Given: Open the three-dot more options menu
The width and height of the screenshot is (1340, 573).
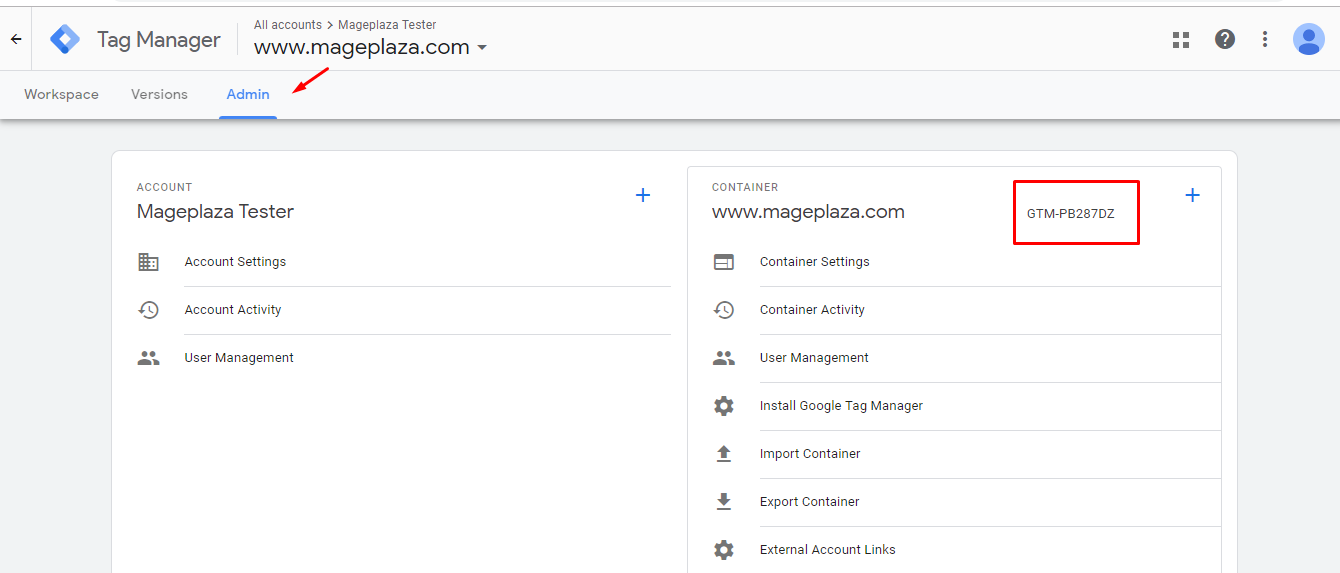Looking at the screenshot, I should [1265, 39].
